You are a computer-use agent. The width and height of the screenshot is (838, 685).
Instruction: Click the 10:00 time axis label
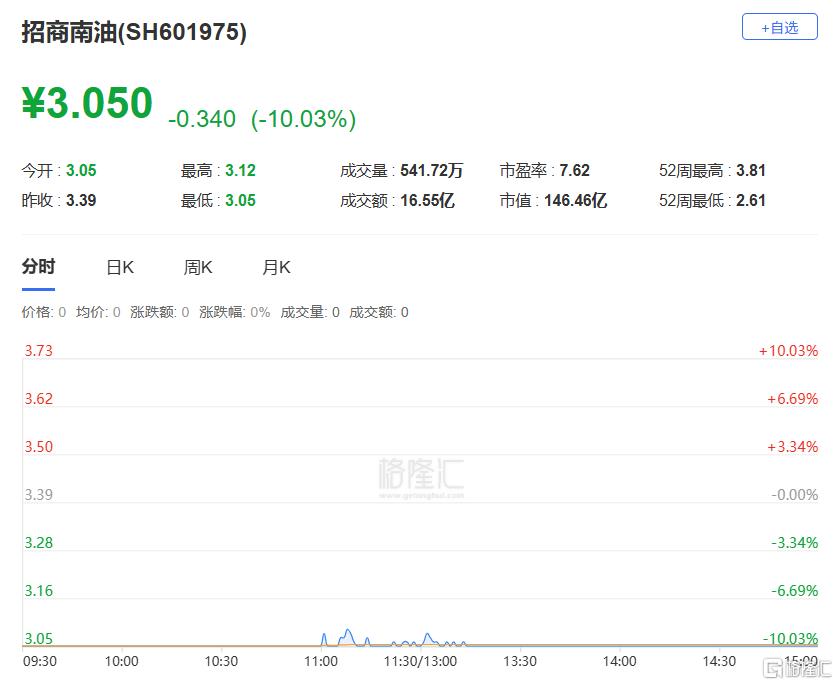point(121,661)
